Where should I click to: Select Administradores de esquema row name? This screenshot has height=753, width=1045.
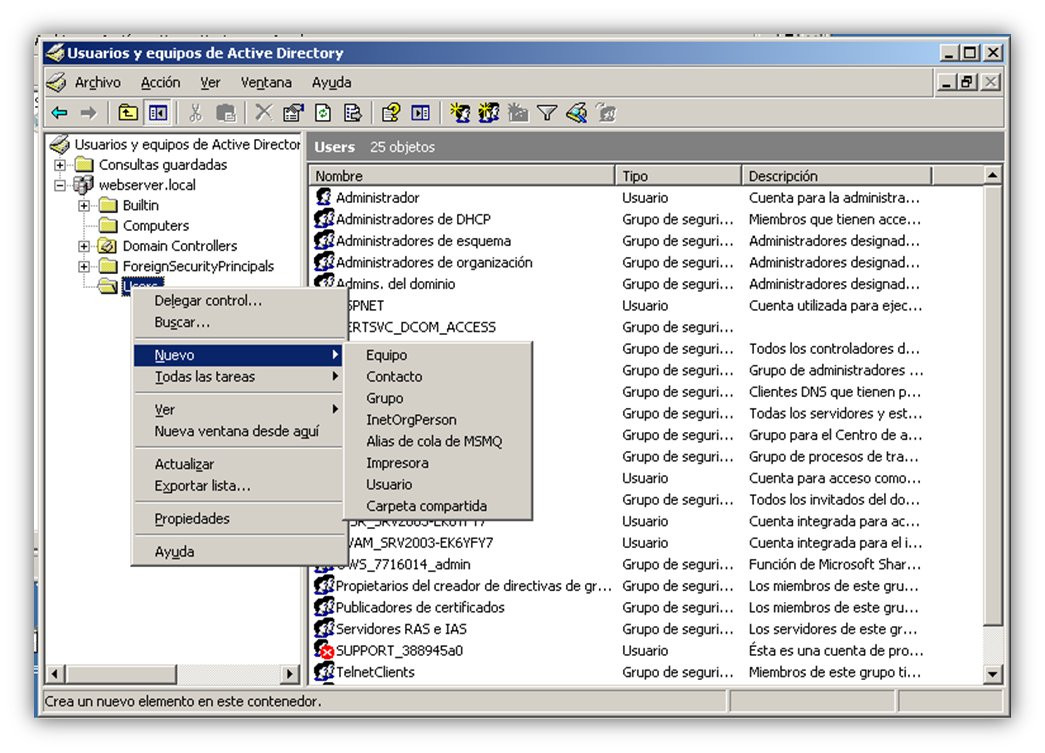pyautogui.click(x=423, y=241)
